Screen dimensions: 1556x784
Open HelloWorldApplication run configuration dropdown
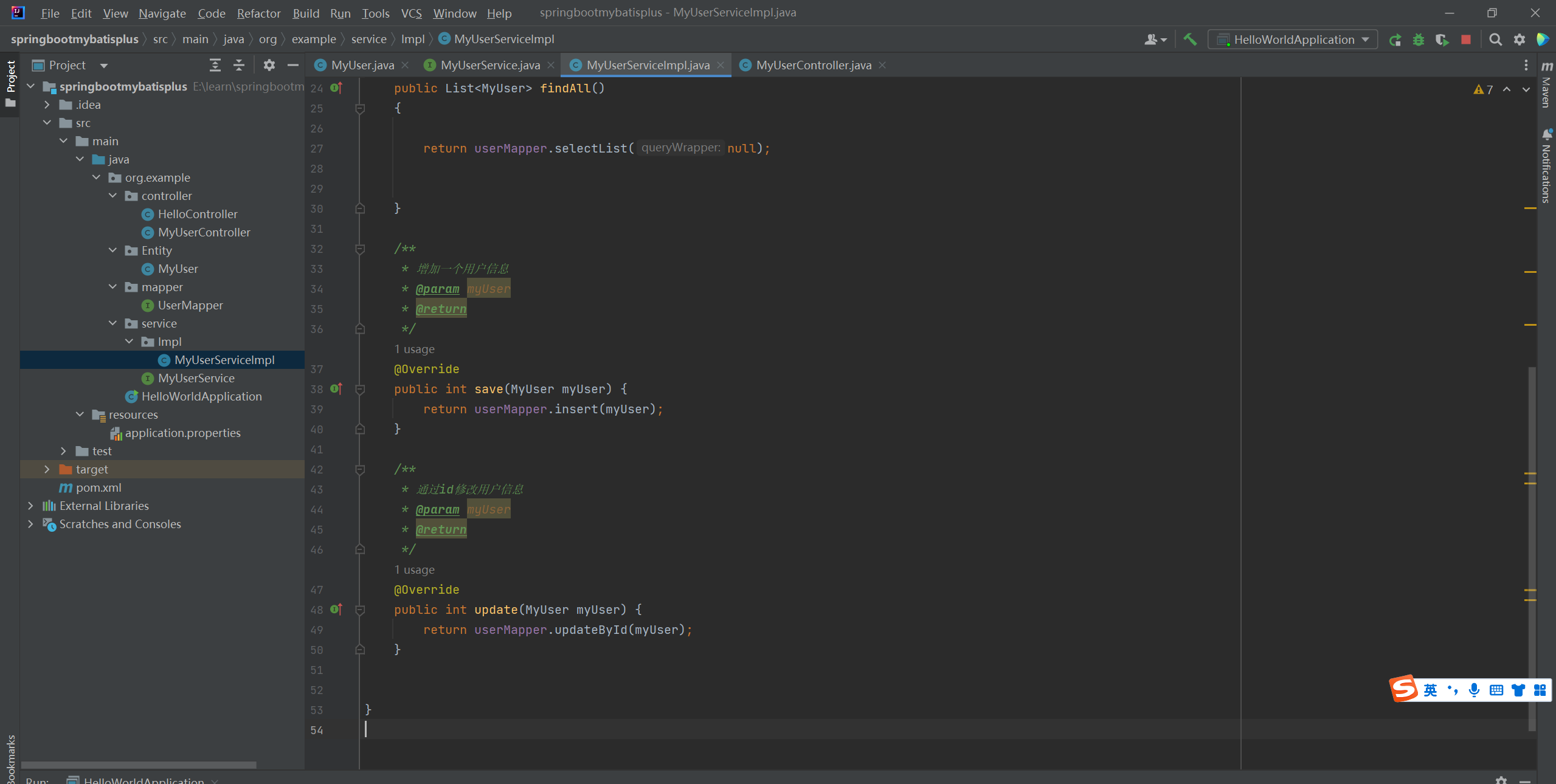[x=1294, y=40]
